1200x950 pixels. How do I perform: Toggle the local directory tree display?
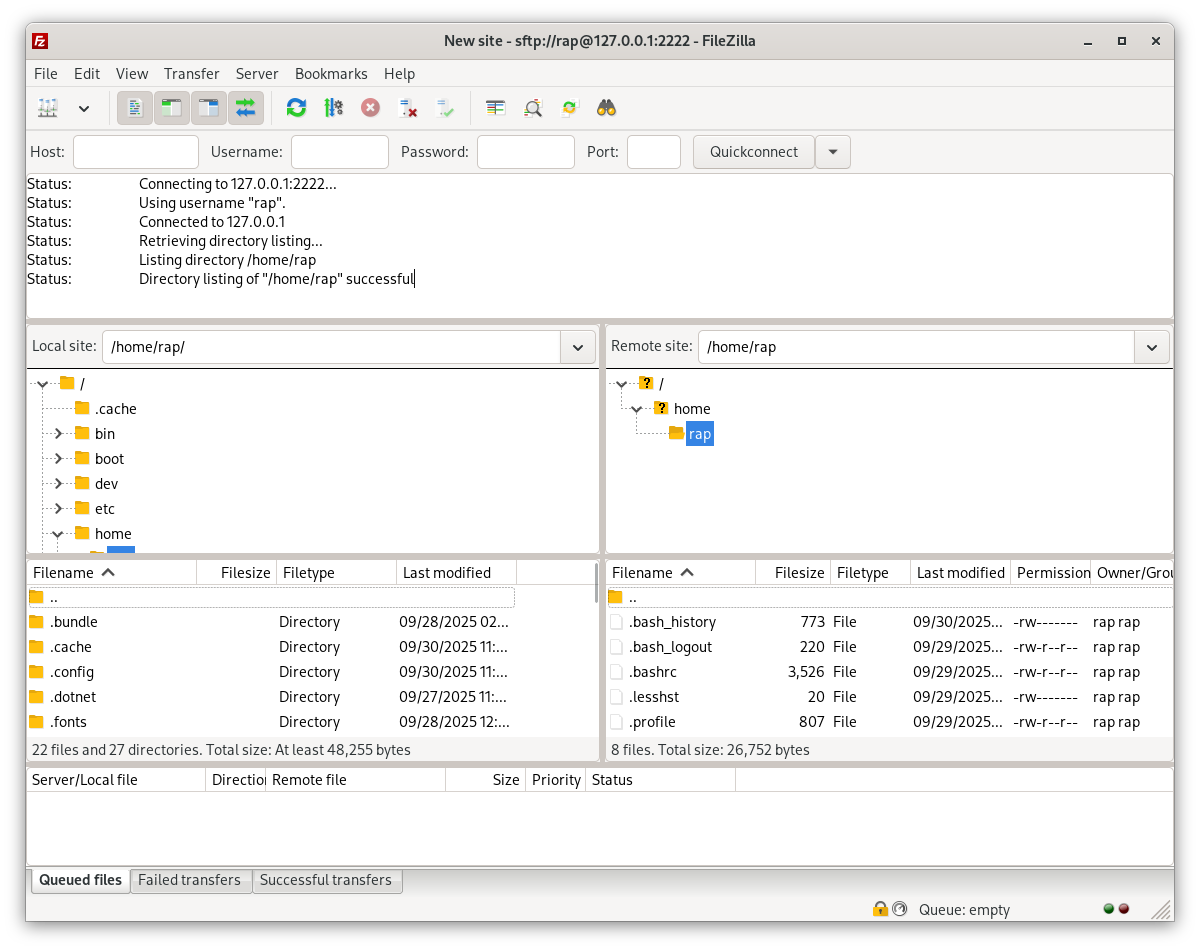[x=172, y=108]
